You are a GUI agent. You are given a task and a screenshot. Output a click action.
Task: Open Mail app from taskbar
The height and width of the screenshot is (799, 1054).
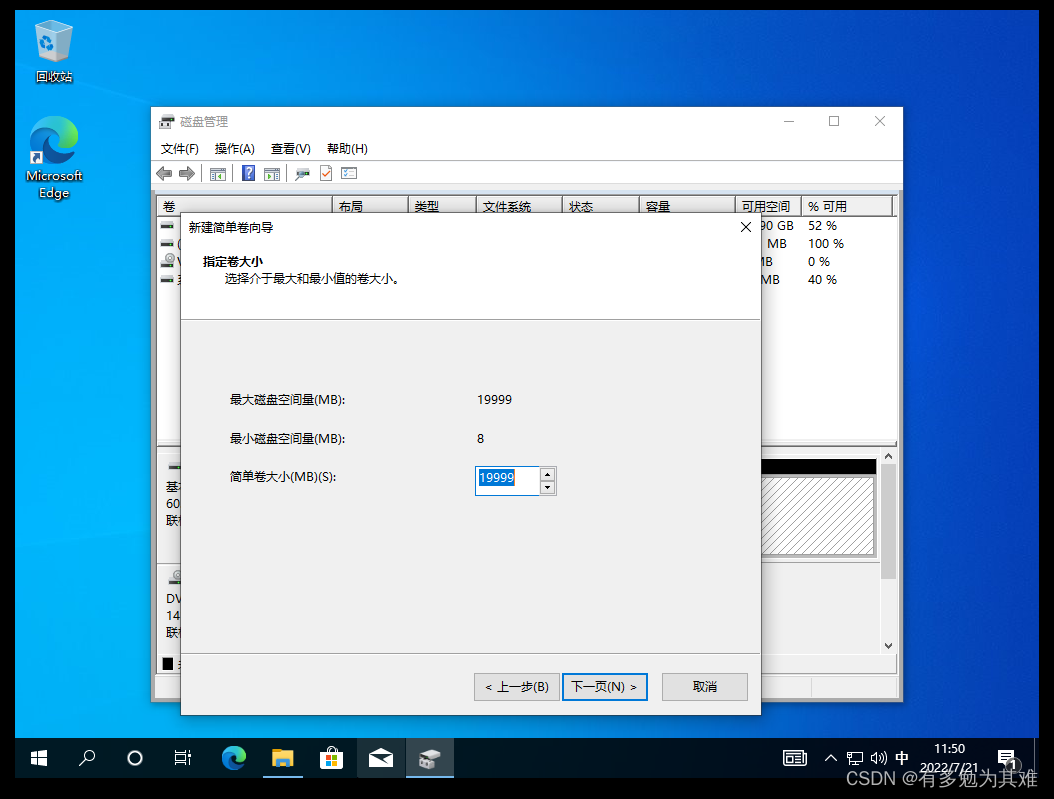pyautogui.click(x=381, y=758)
